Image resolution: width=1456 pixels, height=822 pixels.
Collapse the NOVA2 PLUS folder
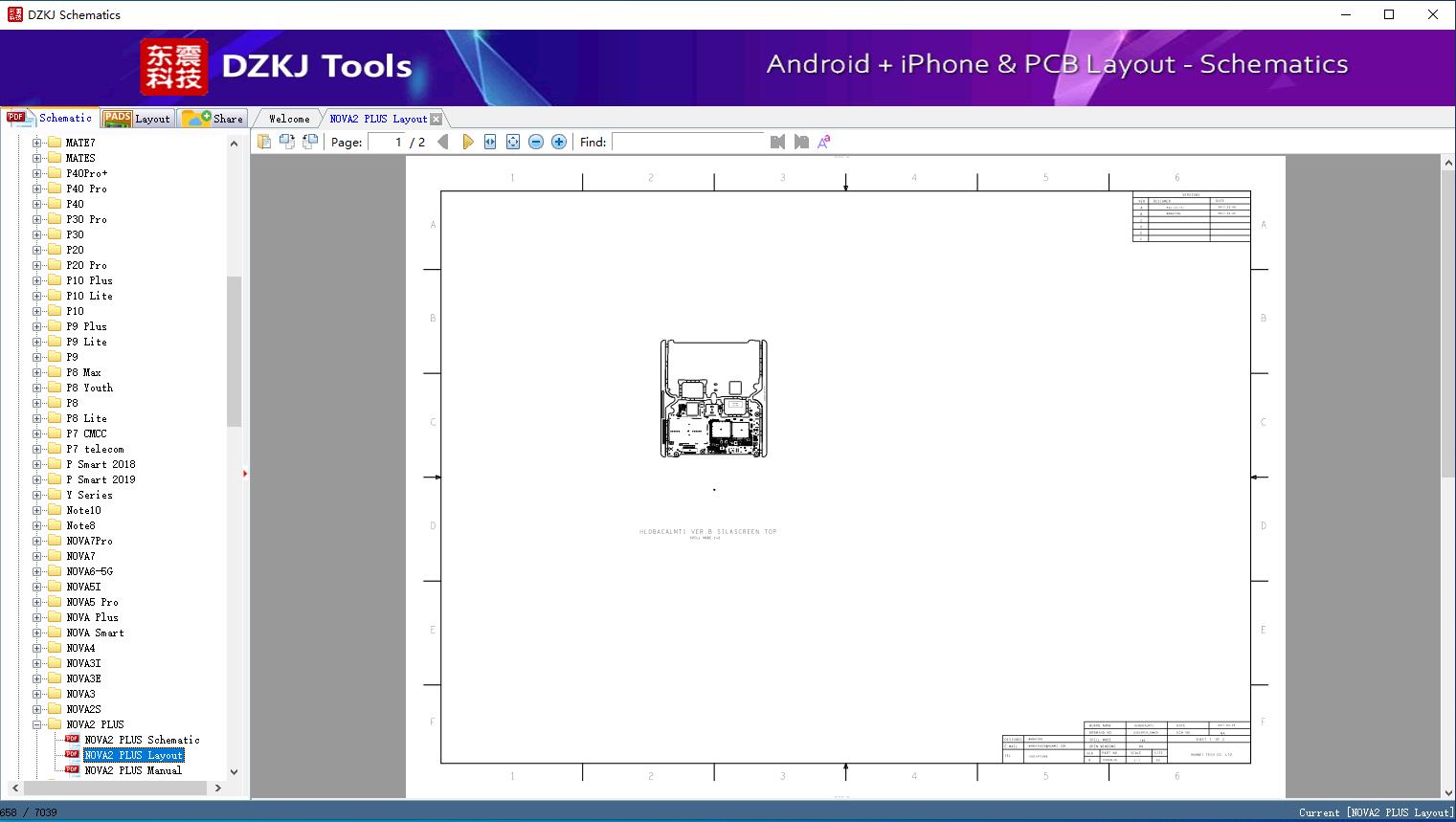pos(36,724)
